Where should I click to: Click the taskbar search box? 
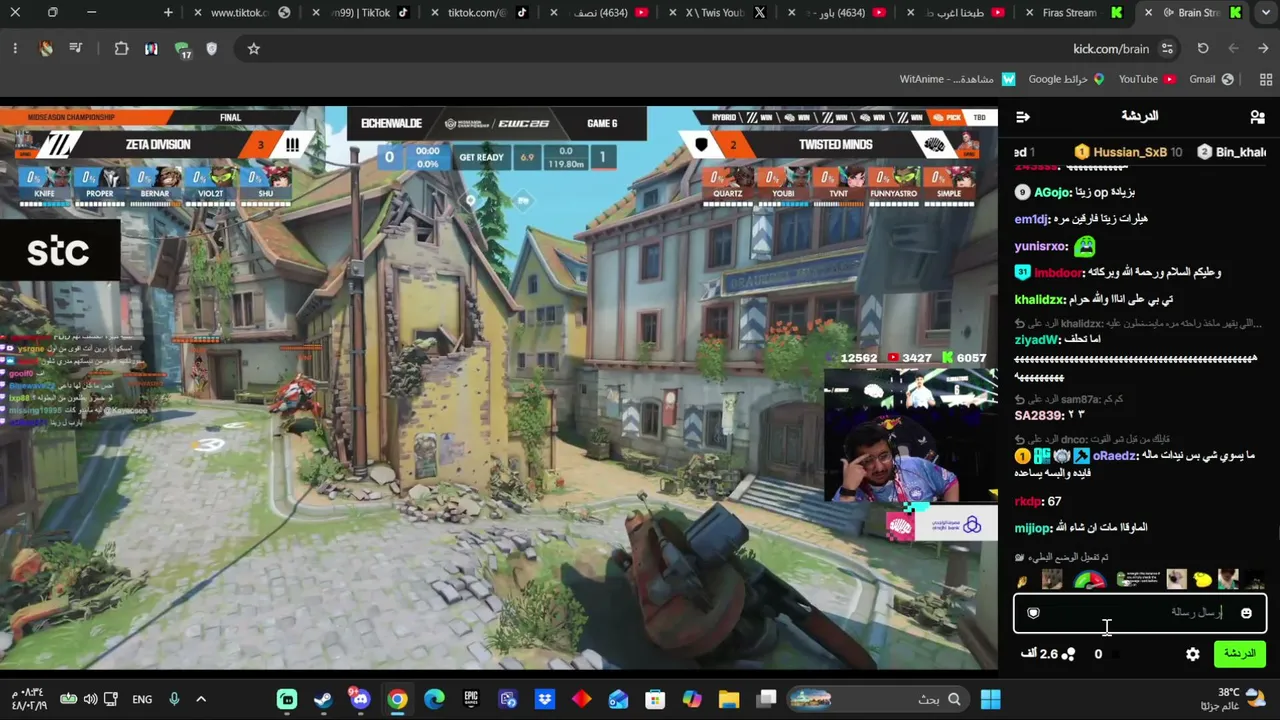pyautogui.click(x=878, y=699)
